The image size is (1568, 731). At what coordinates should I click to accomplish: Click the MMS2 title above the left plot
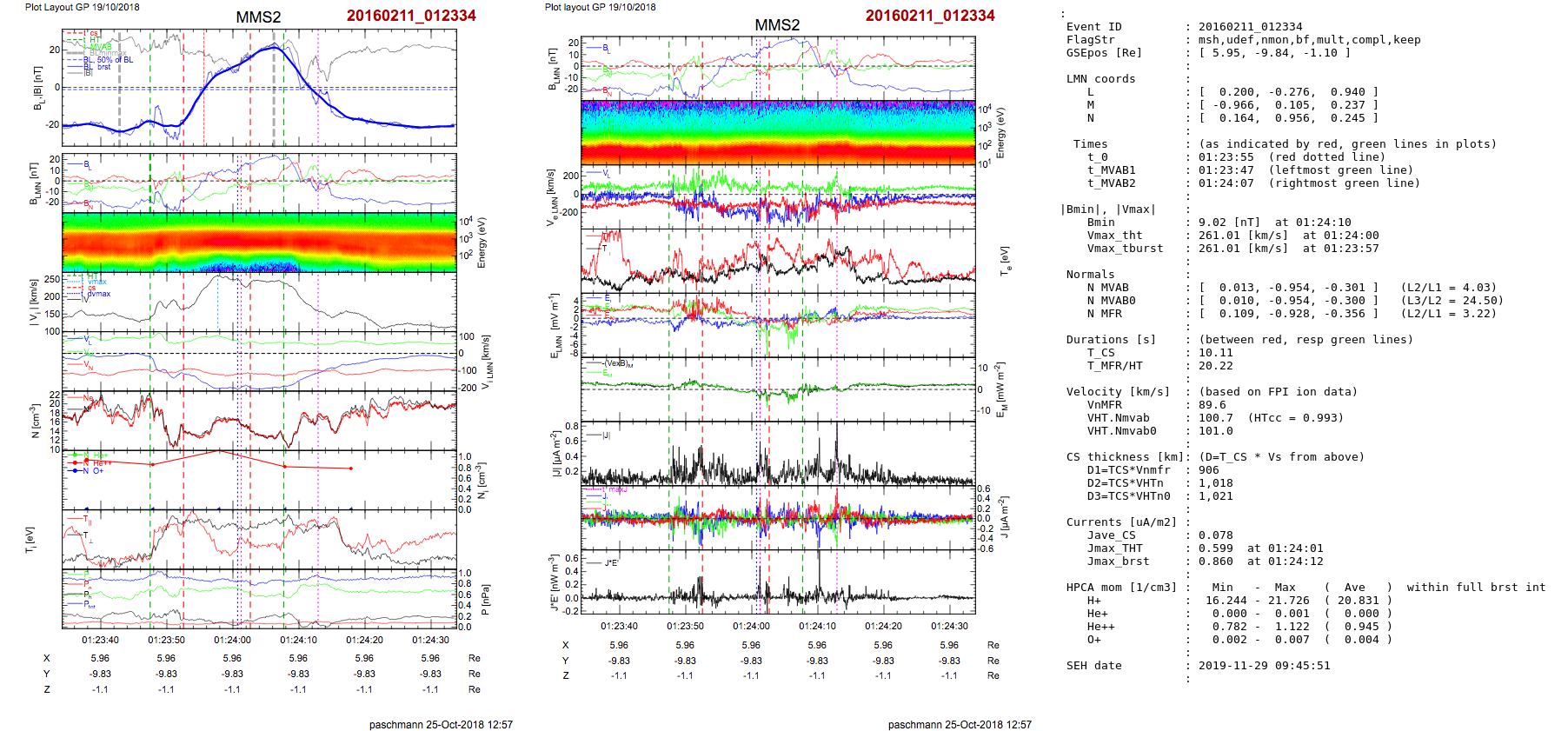tap(258, 17)
